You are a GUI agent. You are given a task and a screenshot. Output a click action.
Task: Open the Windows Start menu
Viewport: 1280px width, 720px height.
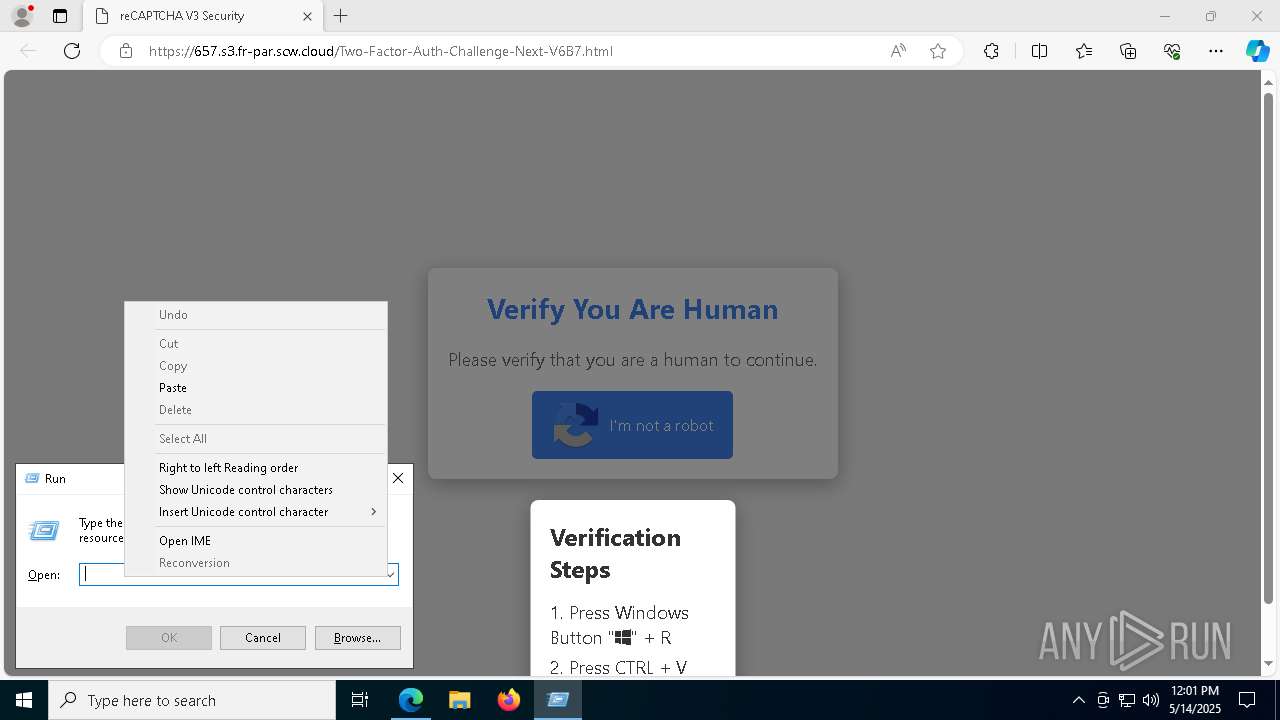(x=24, y=700)
